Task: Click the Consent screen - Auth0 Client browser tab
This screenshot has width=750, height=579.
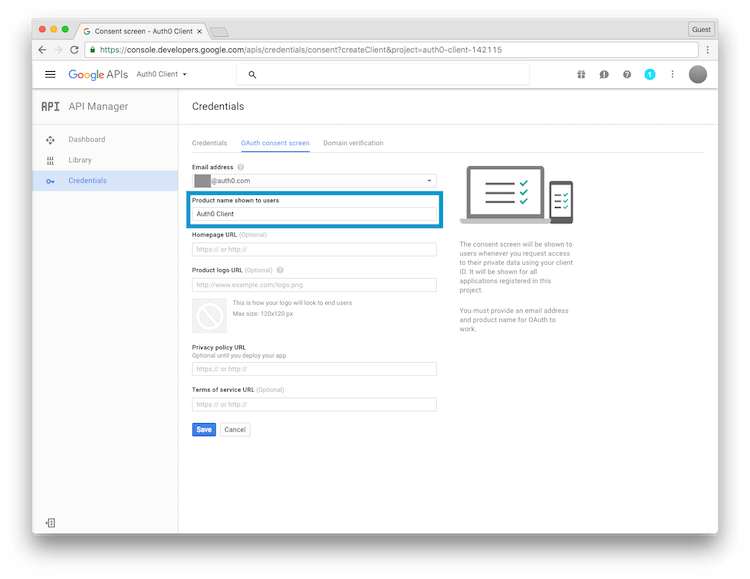Action: tap(143, 31)
